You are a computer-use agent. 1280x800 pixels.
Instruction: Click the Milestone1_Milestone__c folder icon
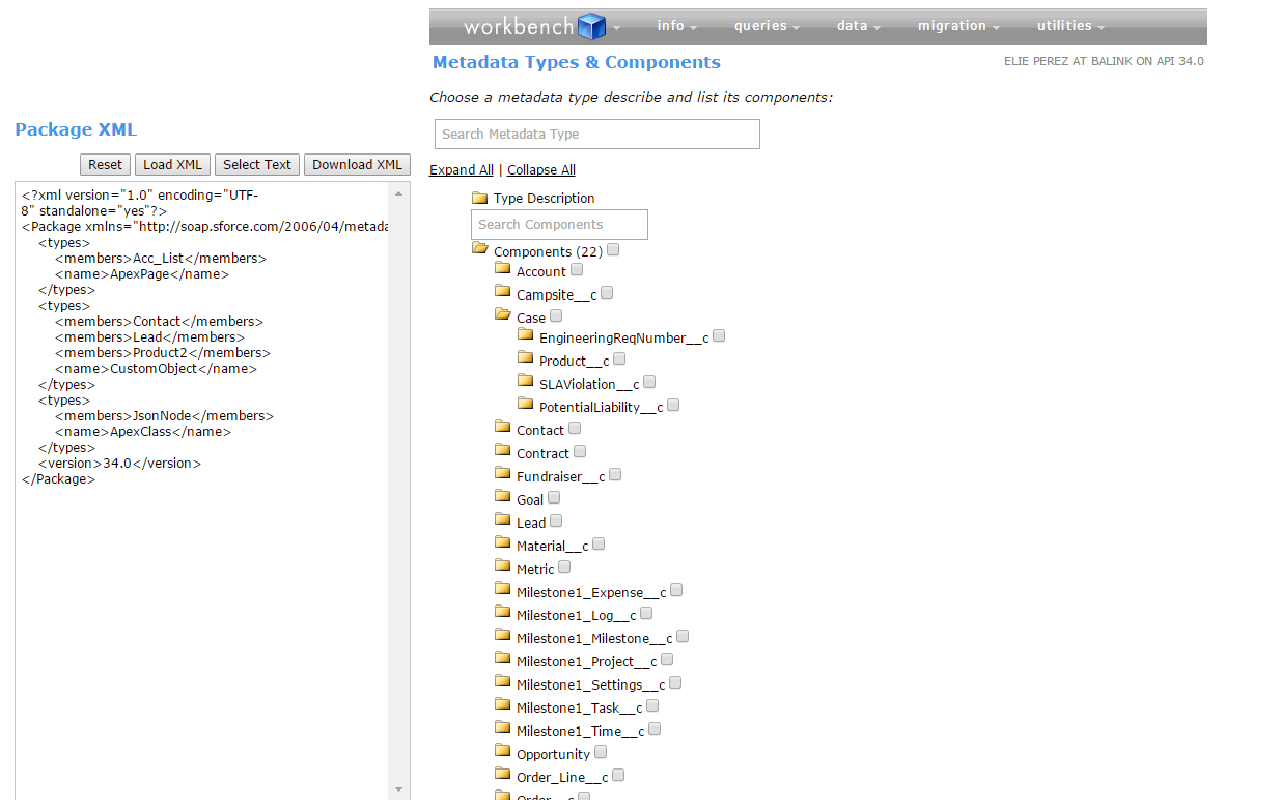click(503, 635)
